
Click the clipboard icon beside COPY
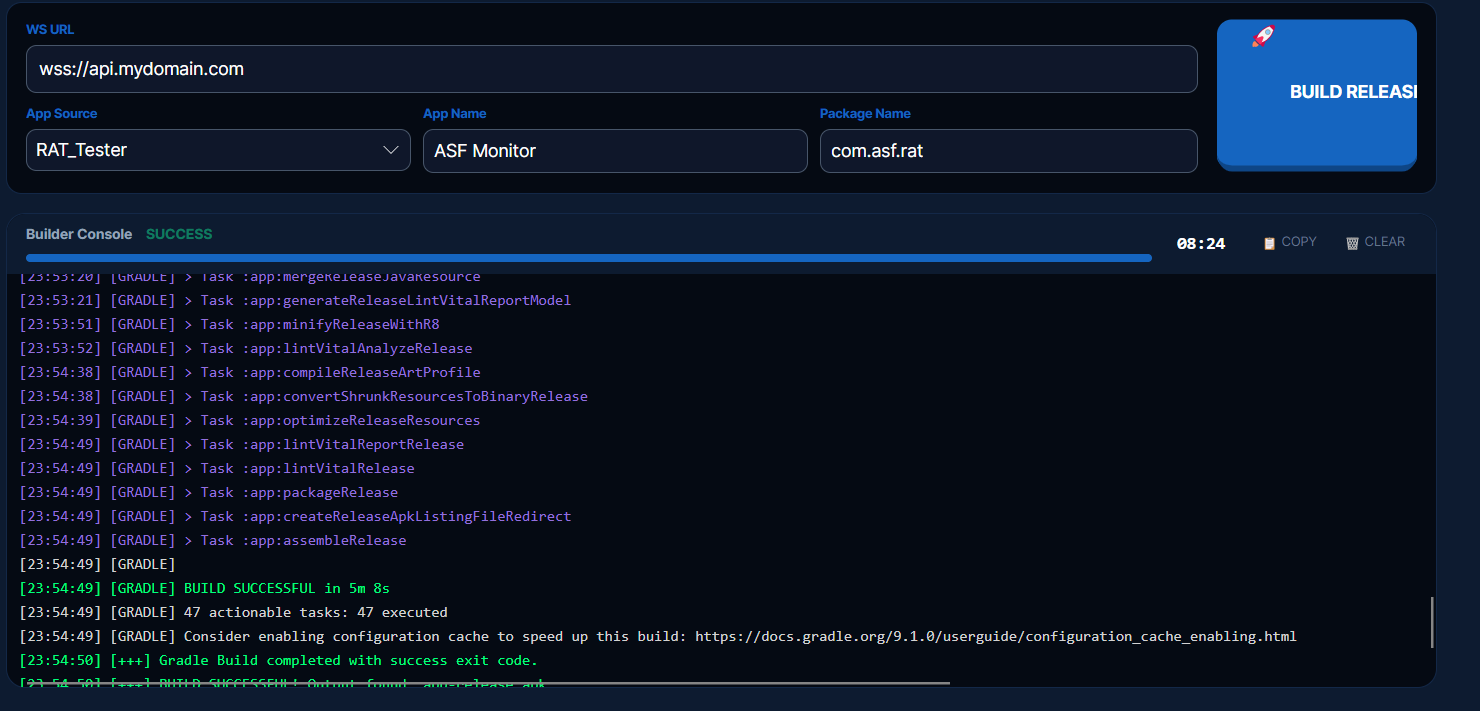pyautogui.click(x=1270, y=242)
